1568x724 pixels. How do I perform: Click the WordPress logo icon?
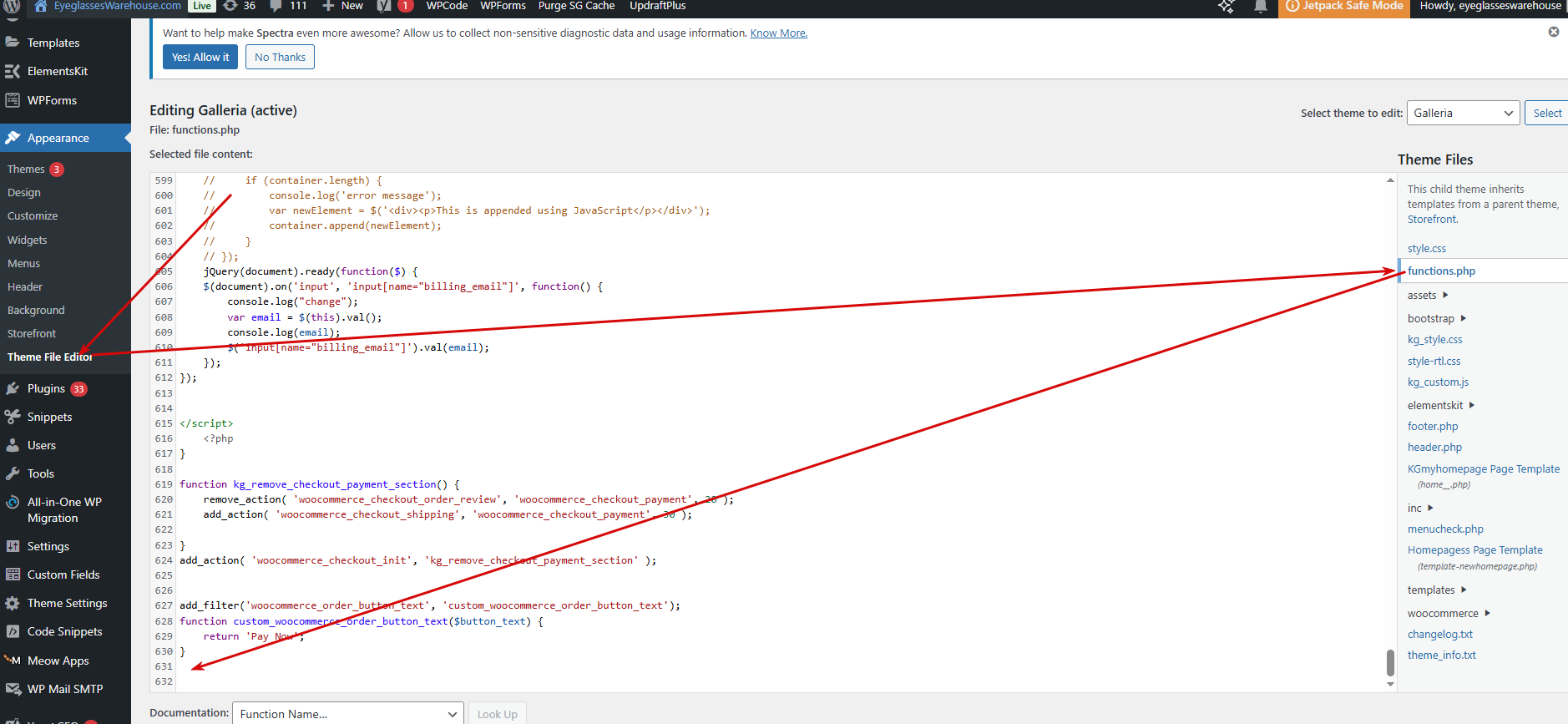click(12, 6)
